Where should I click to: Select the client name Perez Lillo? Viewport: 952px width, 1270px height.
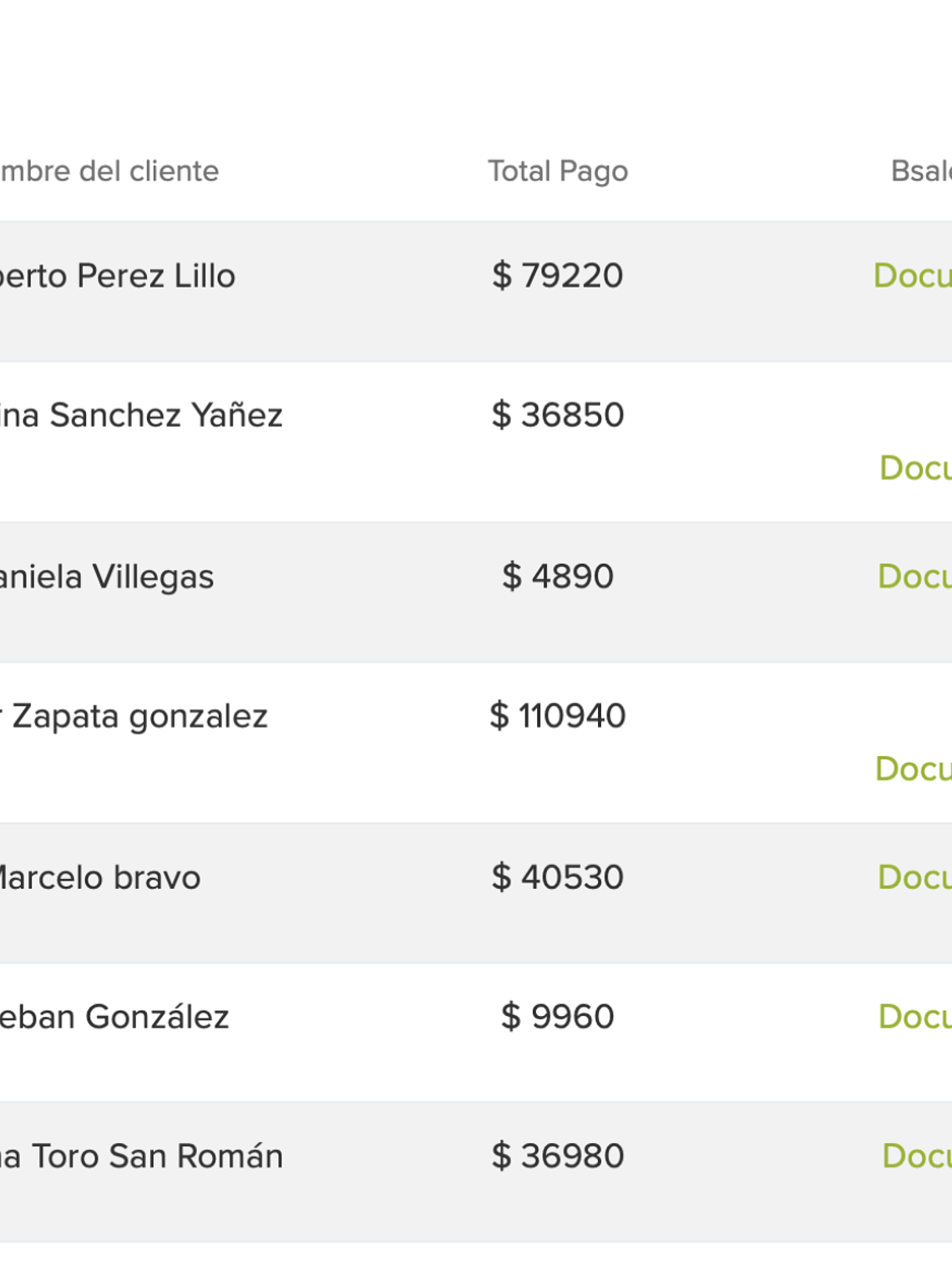(117, 277)
